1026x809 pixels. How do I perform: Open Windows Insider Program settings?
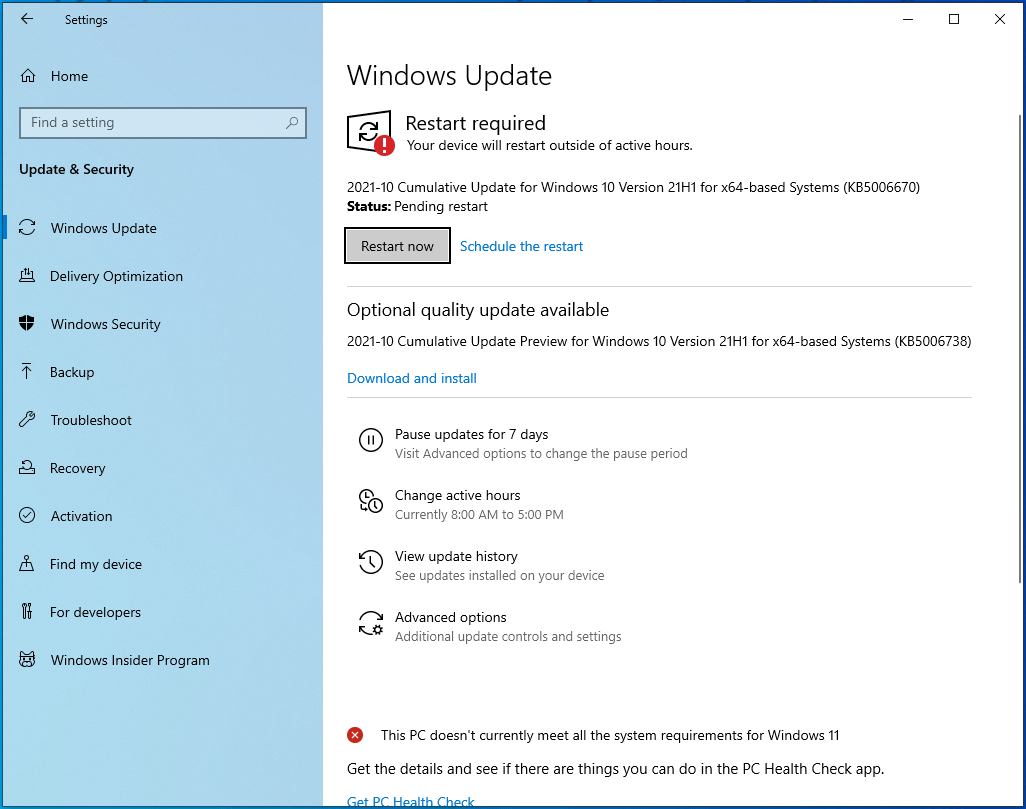coord(130,660)
